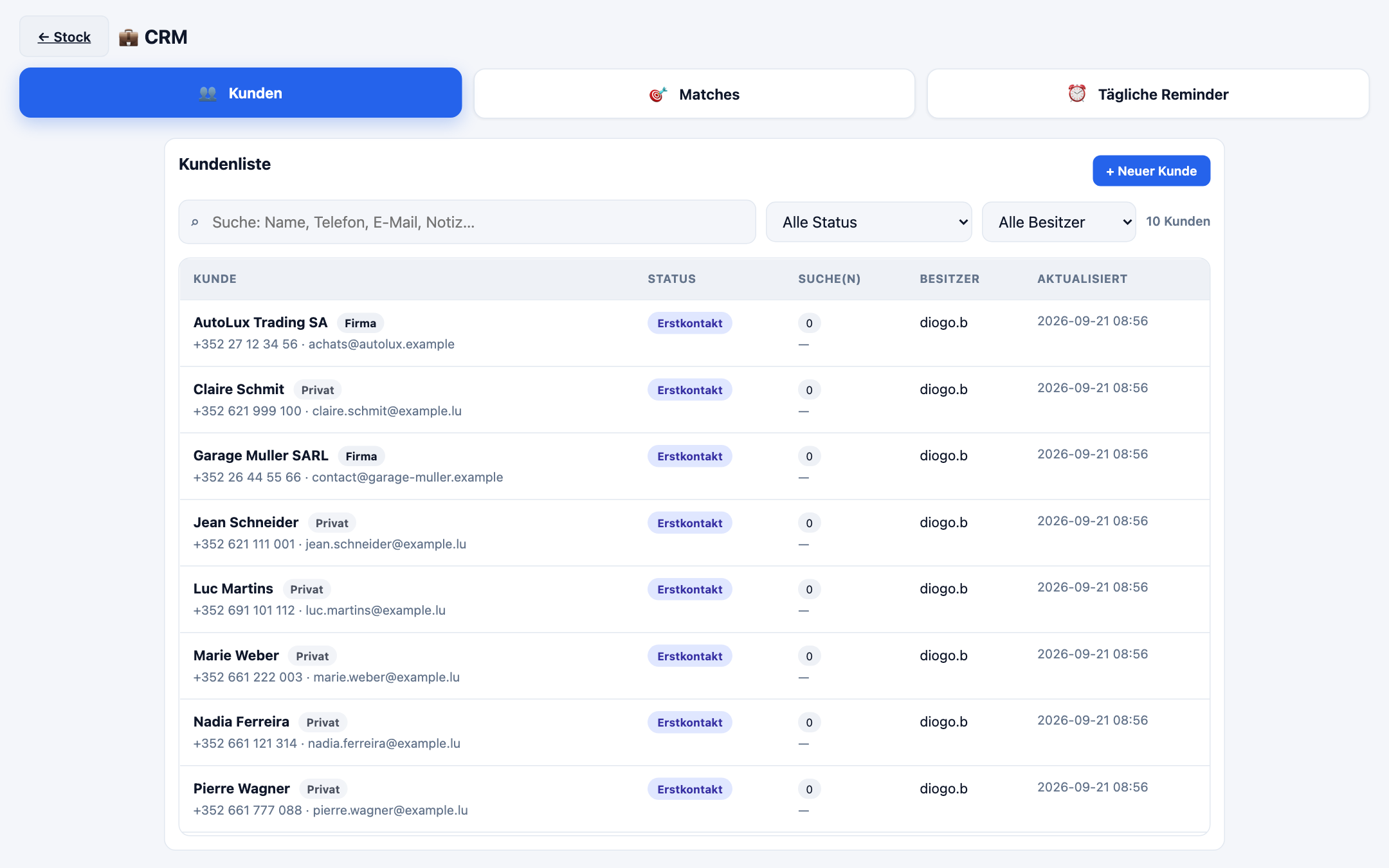Click updated date in Nadia Ferreira row
The width and height of the screenshot is (1389, 868).
(x=1092, y=720)
